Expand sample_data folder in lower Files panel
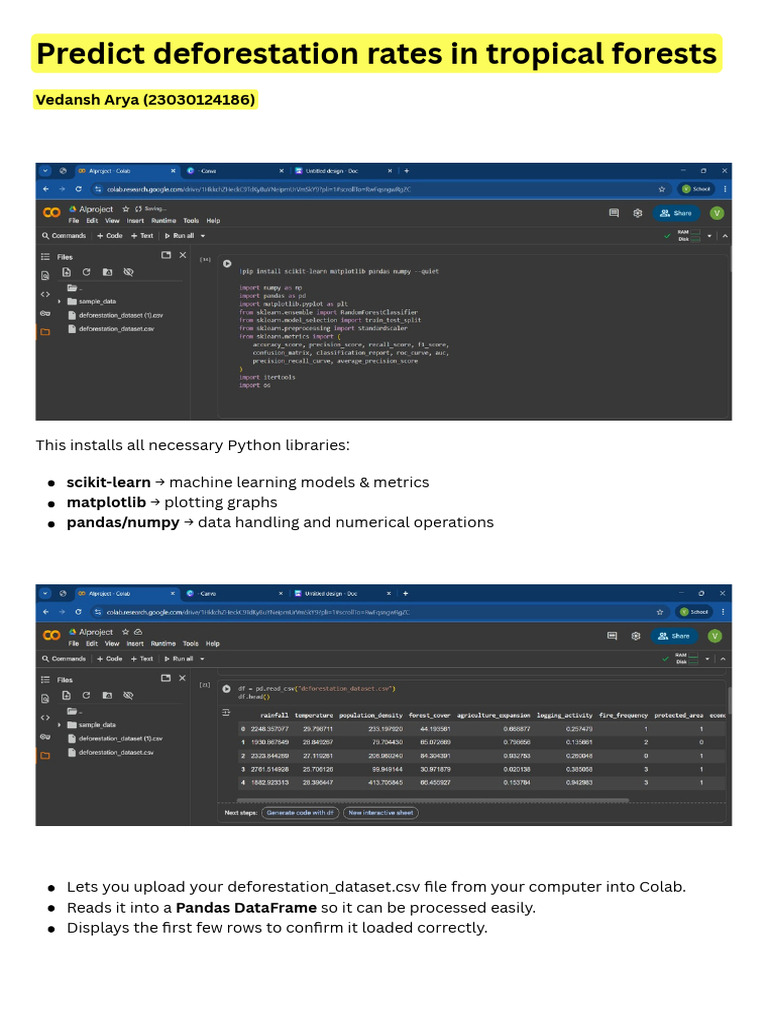This screenshot has height=1024, width=768. point(59,725)
